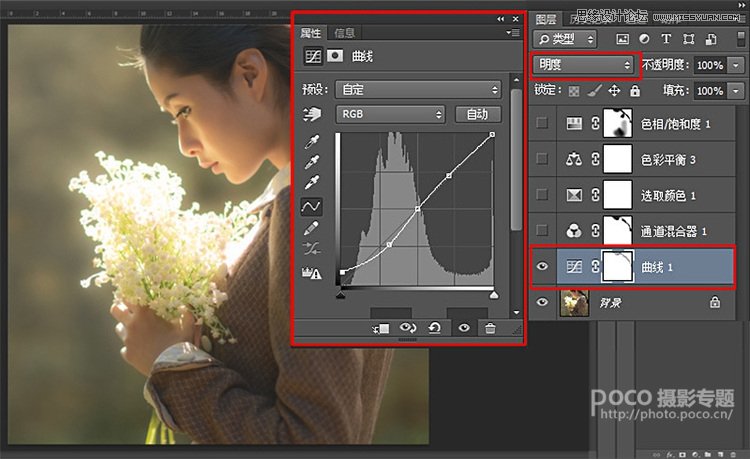This screenshot has width=750, height=459.
Task: Open the 填充 fill slider arrow
Action: pos(736,90)
